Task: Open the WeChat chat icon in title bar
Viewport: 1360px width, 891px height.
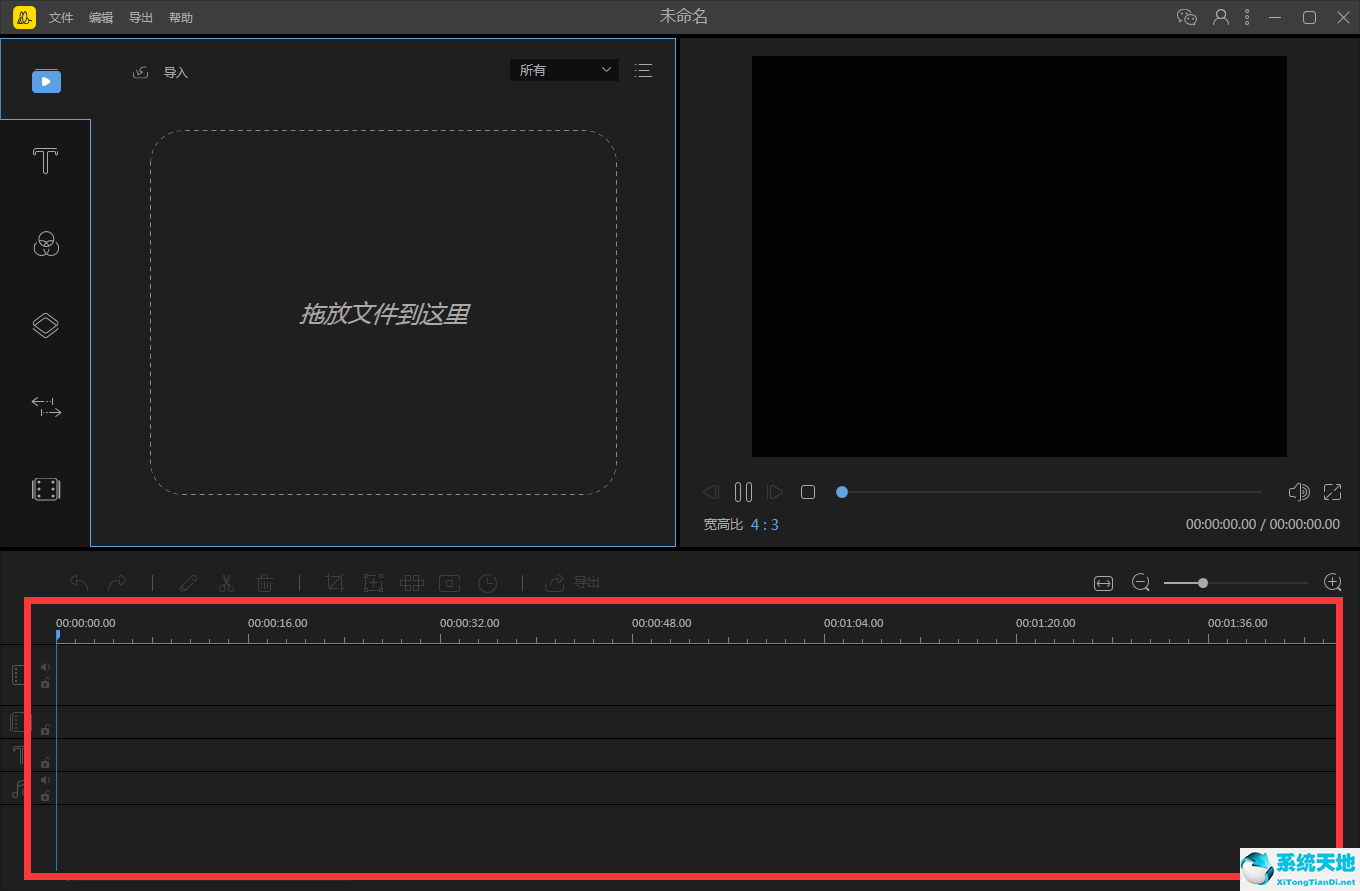Action: (1187, 17)
